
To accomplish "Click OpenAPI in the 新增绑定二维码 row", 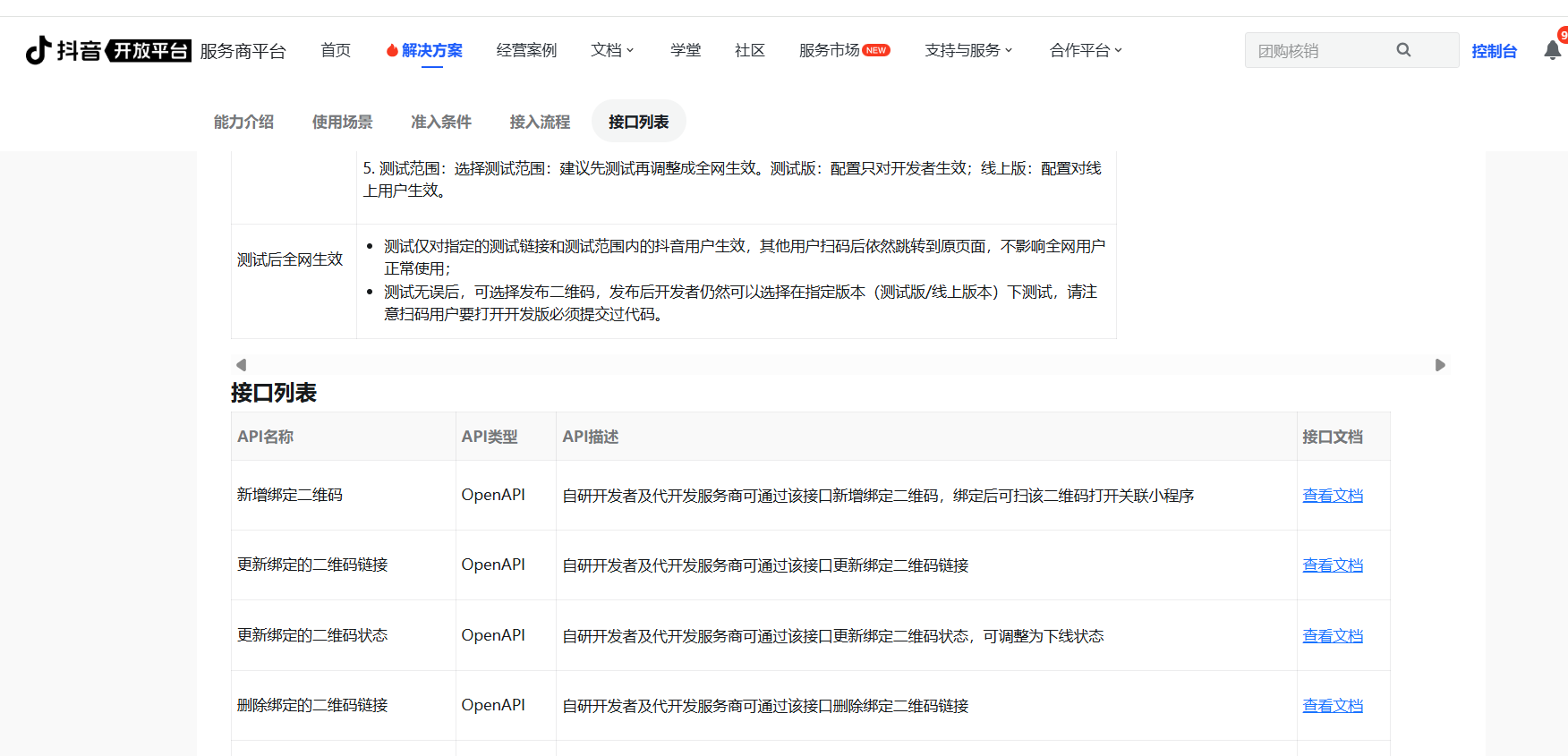I will tap(493, 495).
